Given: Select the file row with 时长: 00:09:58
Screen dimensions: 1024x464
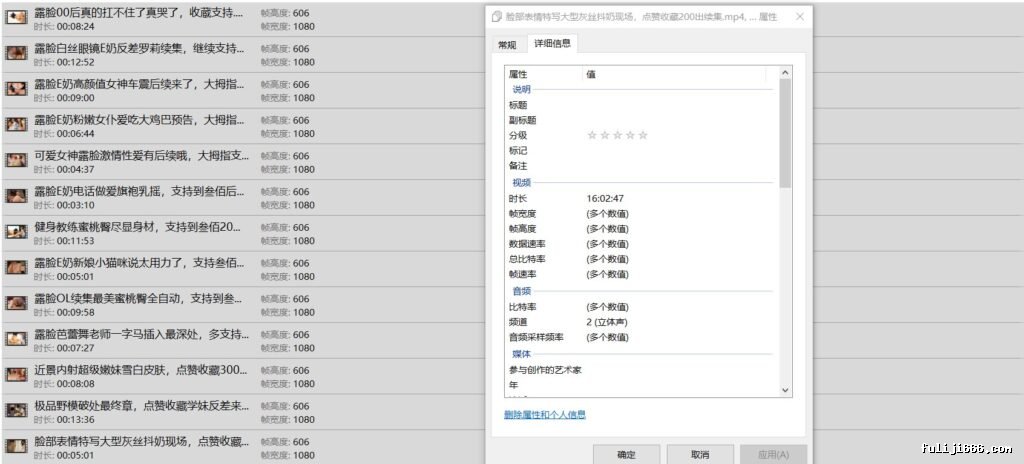Looking at the screenshot, I should coord(242,305).
